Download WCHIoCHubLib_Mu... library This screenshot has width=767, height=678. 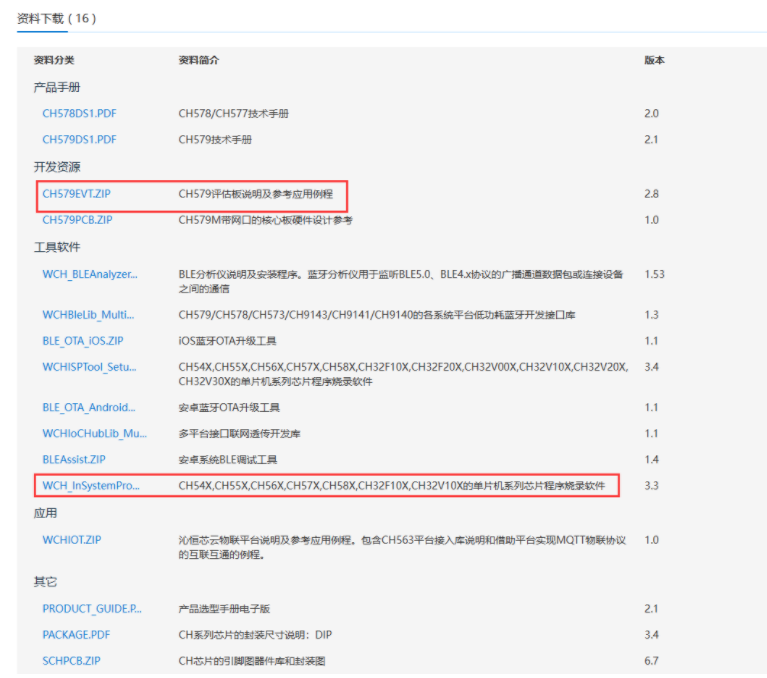tap(94, 433)
